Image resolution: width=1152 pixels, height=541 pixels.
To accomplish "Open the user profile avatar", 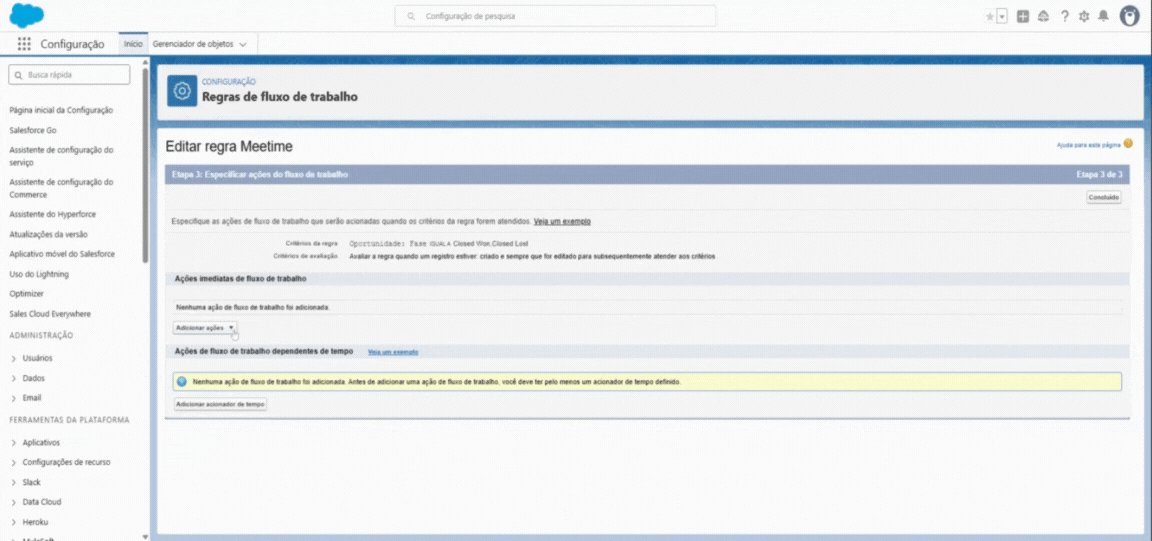I will coord(1129,16).
